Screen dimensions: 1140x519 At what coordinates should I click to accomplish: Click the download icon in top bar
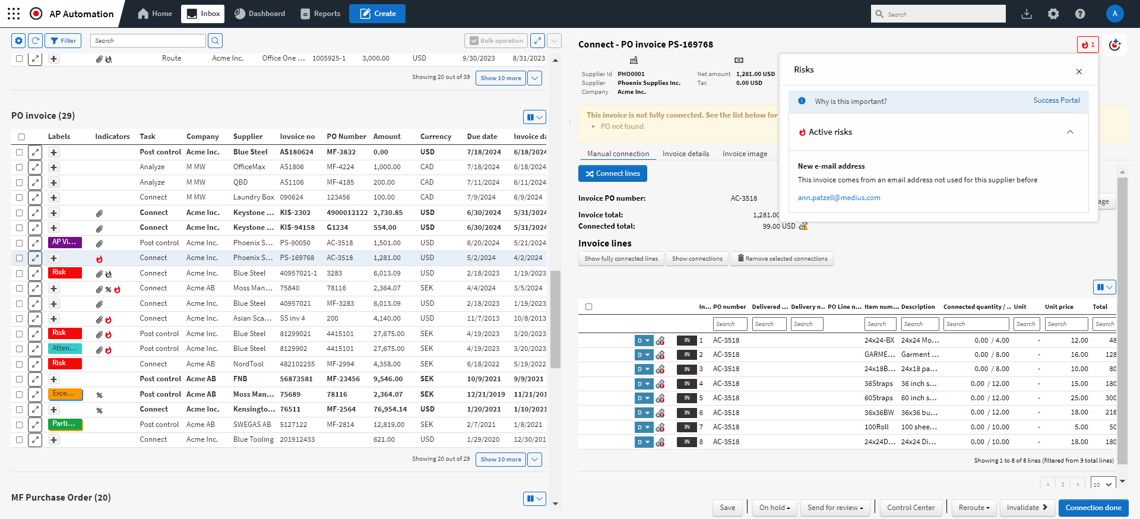tap(1027, 14)
